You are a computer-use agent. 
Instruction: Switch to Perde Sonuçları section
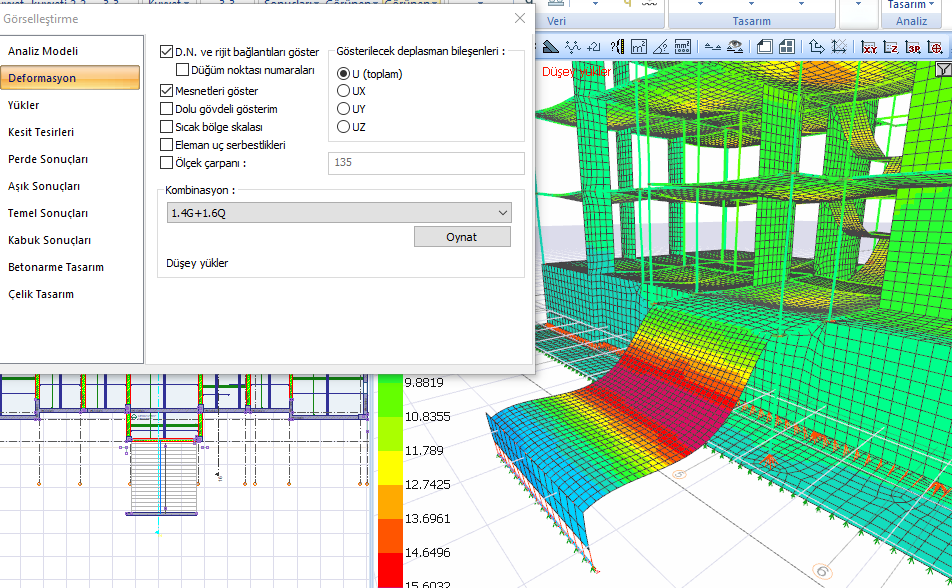point(48,159)
